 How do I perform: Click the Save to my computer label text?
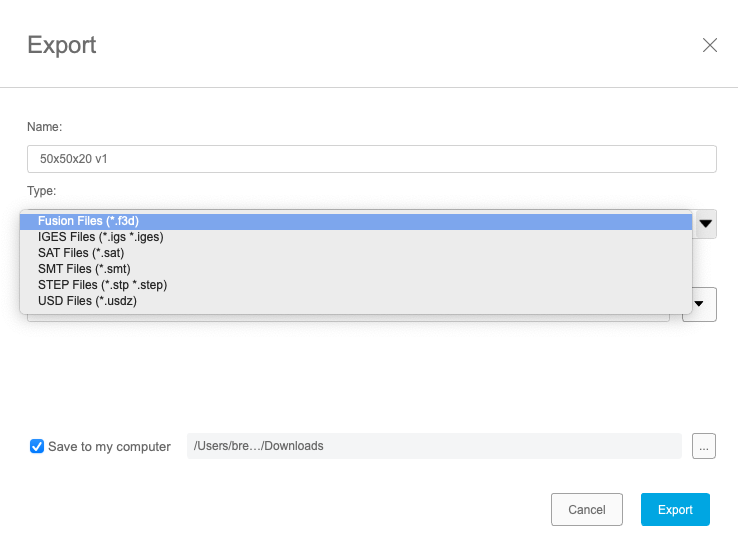109,447
